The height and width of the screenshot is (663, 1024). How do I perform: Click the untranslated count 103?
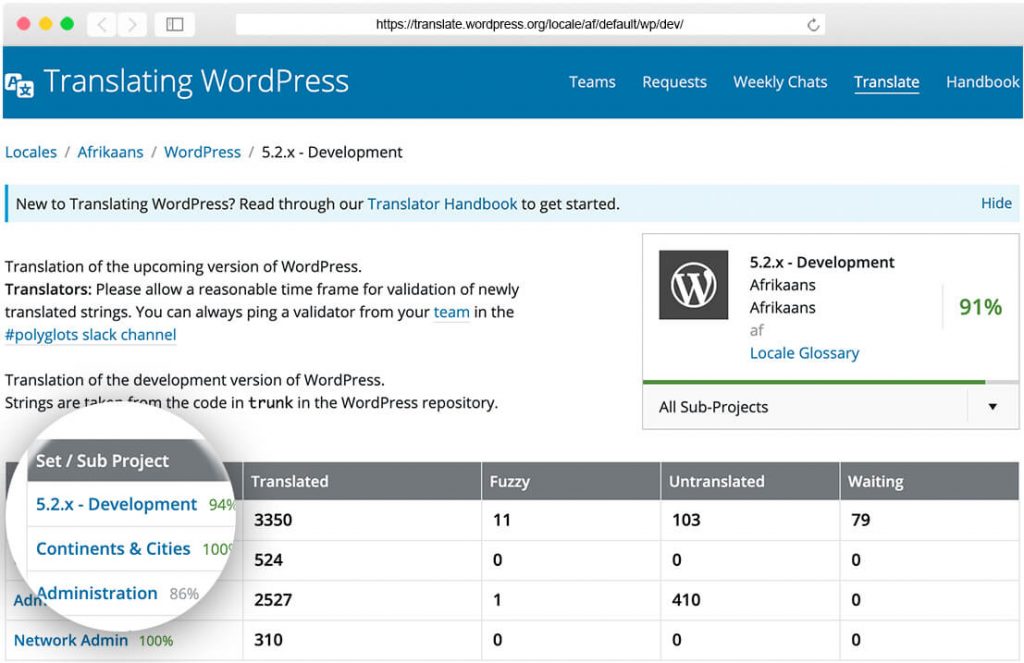point(686,520)
